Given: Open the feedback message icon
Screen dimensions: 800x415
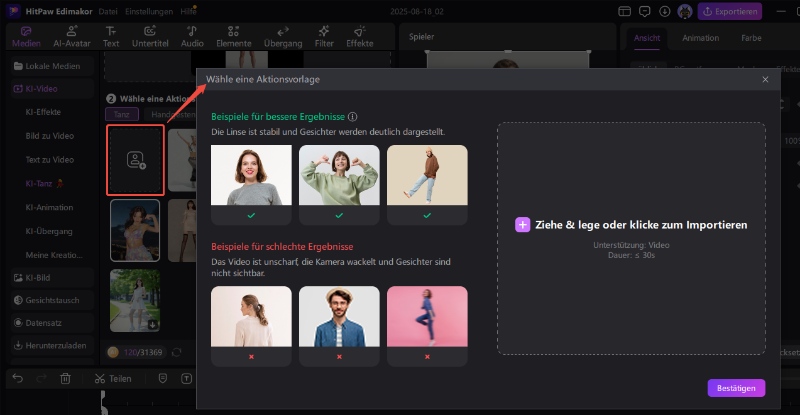Looking at the screenshot, I should 644,11.
